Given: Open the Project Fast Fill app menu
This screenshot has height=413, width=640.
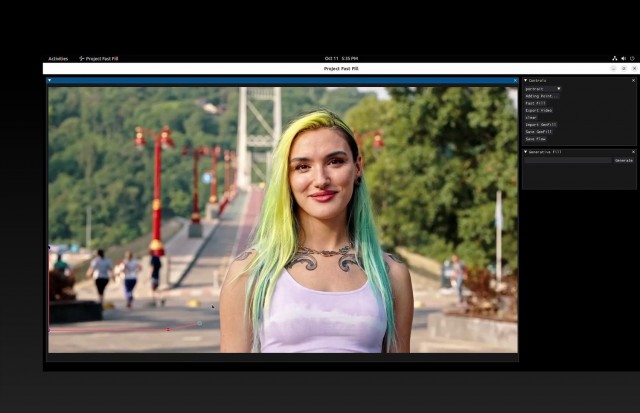Looking at the screenshot, I should (x=98, y=59).
